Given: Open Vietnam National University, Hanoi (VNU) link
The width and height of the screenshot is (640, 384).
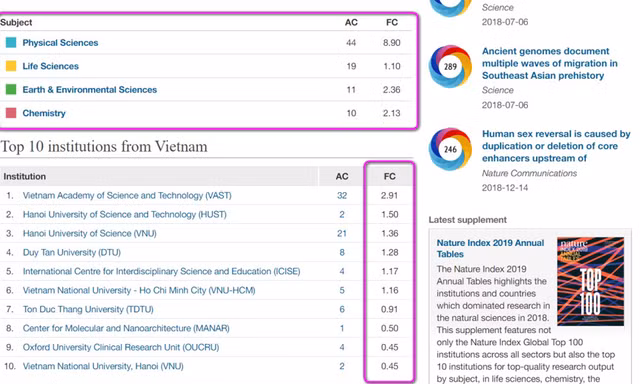Looking at the screenshot, I should (103, 366).
